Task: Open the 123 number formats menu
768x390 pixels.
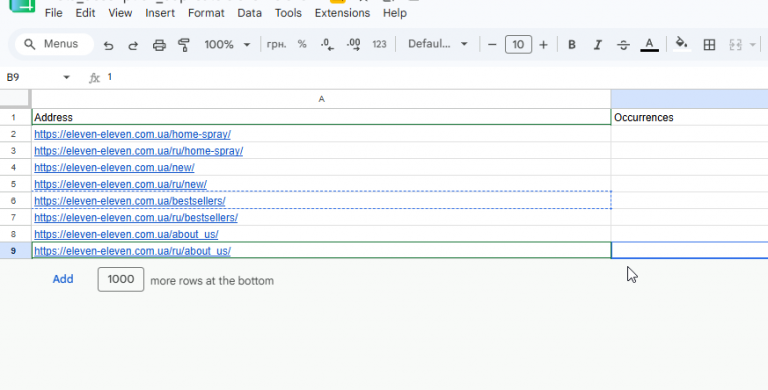Action: 379,45
